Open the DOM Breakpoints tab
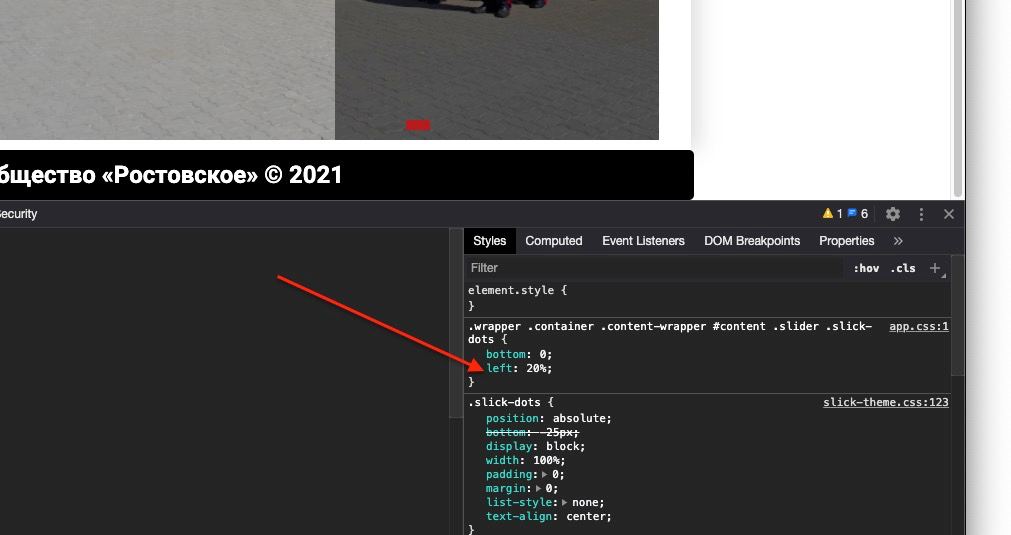 [x=752, y=240]
